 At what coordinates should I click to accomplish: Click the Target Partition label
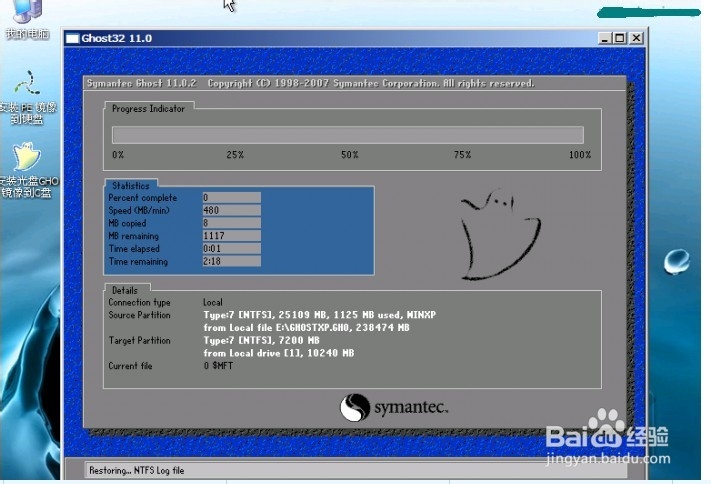point(139,341)
